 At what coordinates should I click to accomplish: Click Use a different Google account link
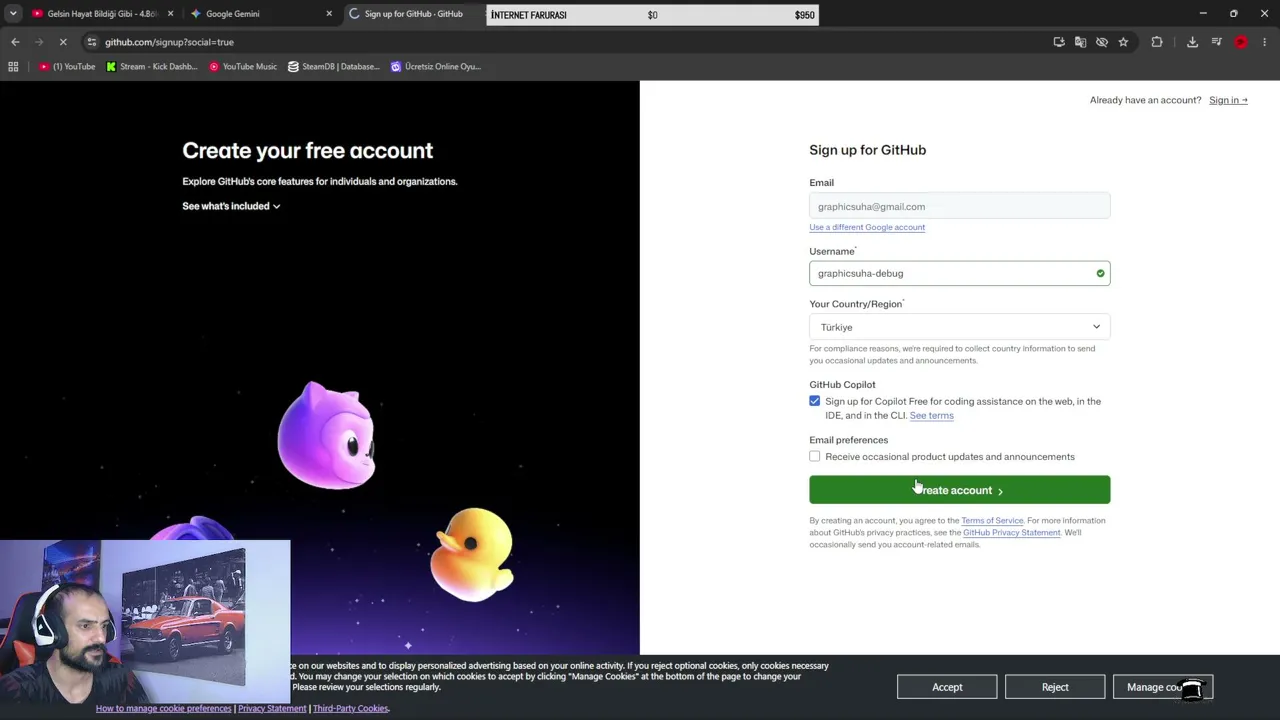click(867, 227)
